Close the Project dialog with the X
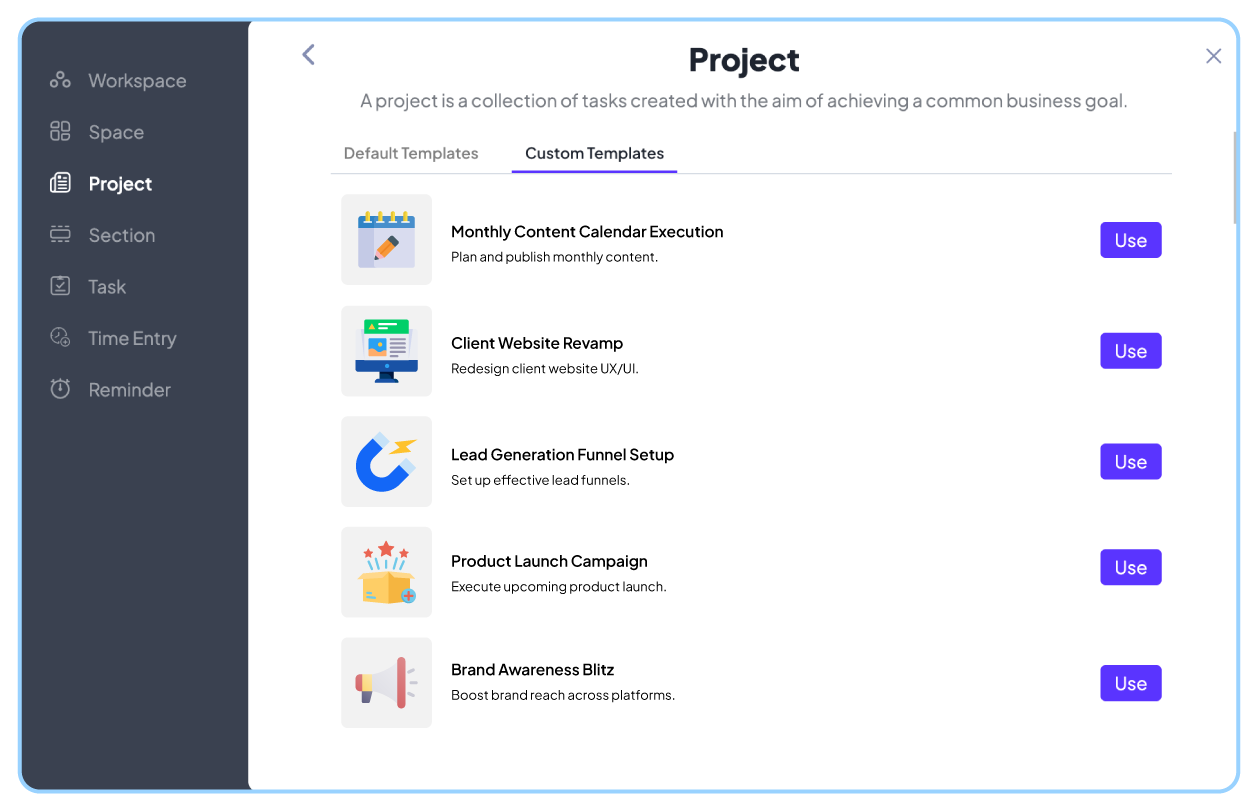1258x811 pixels. (1213, 56)
